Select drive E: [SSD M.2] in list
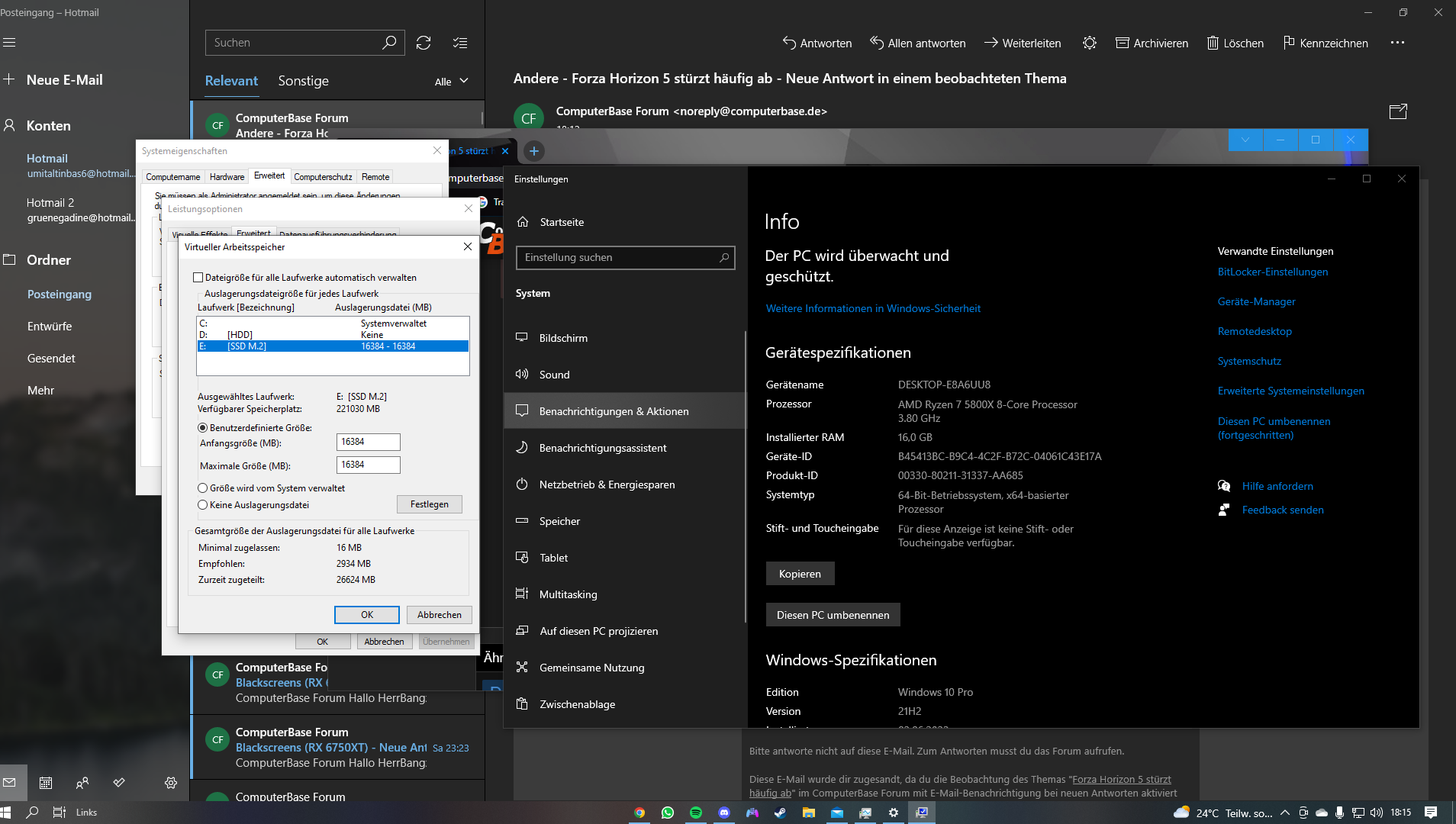Screen dimensions: 1456x824 [333, 346]
